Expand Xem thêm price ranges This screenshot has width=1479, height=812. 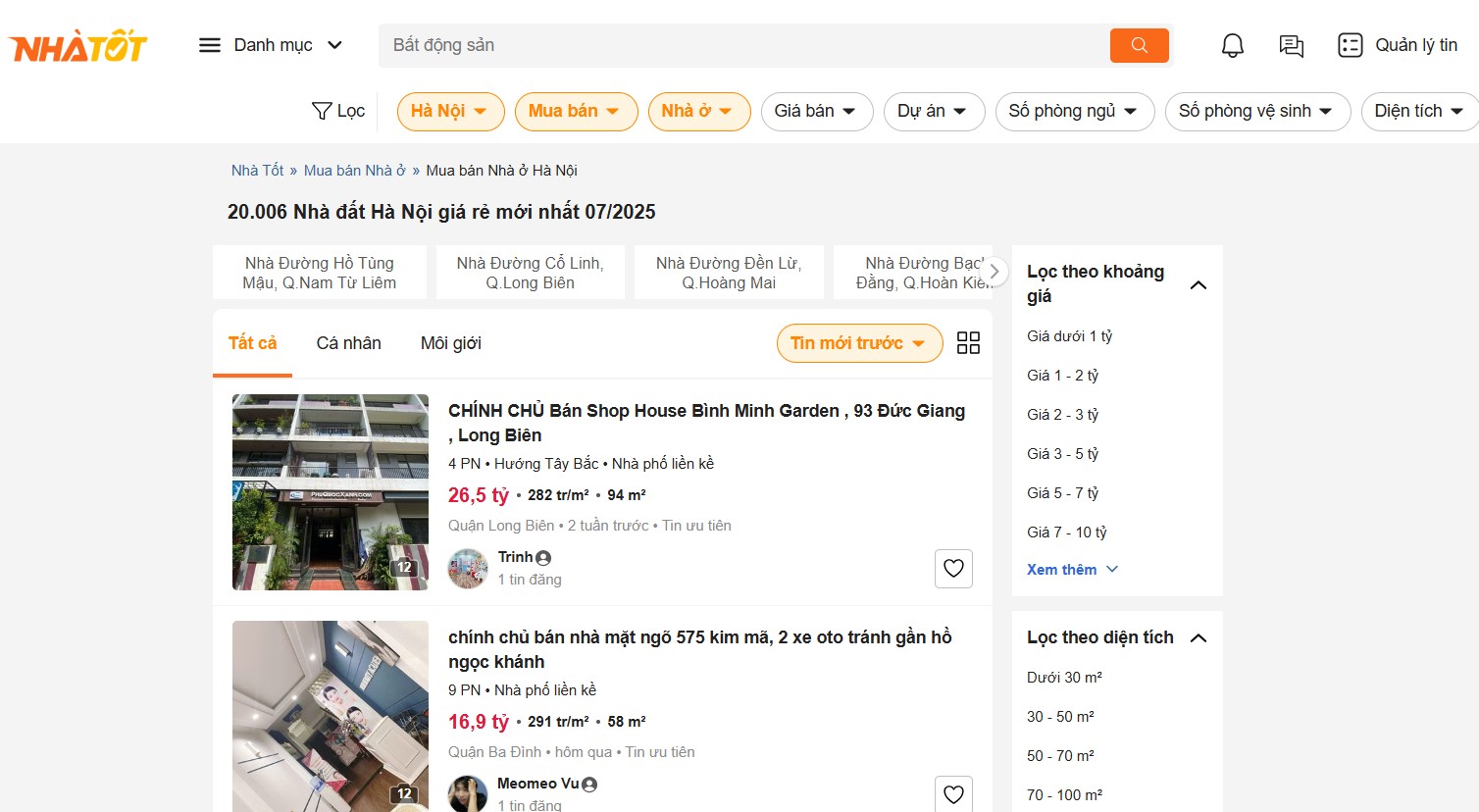[x=1072, y=570]
